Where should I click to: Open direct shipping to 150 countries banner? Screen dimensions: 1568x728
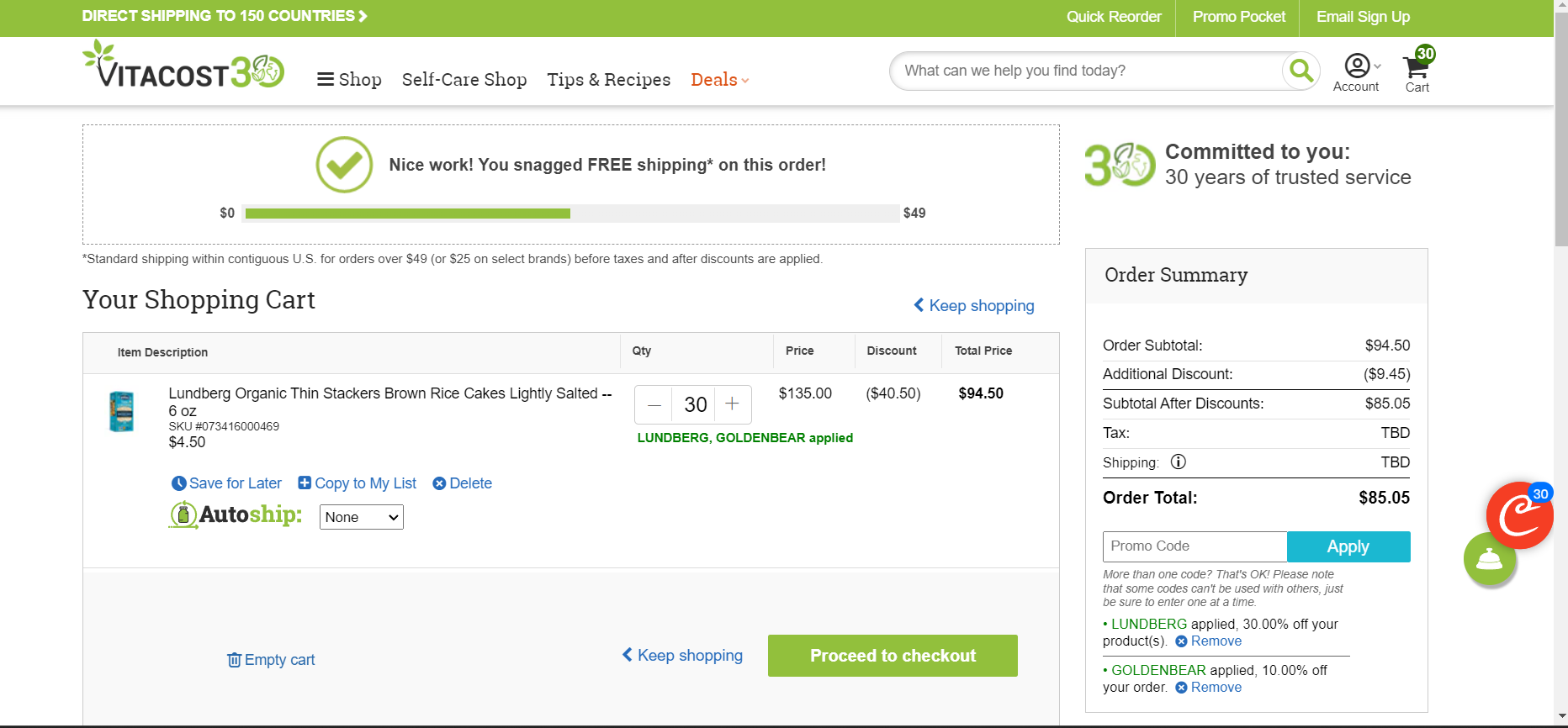point(225,16)
